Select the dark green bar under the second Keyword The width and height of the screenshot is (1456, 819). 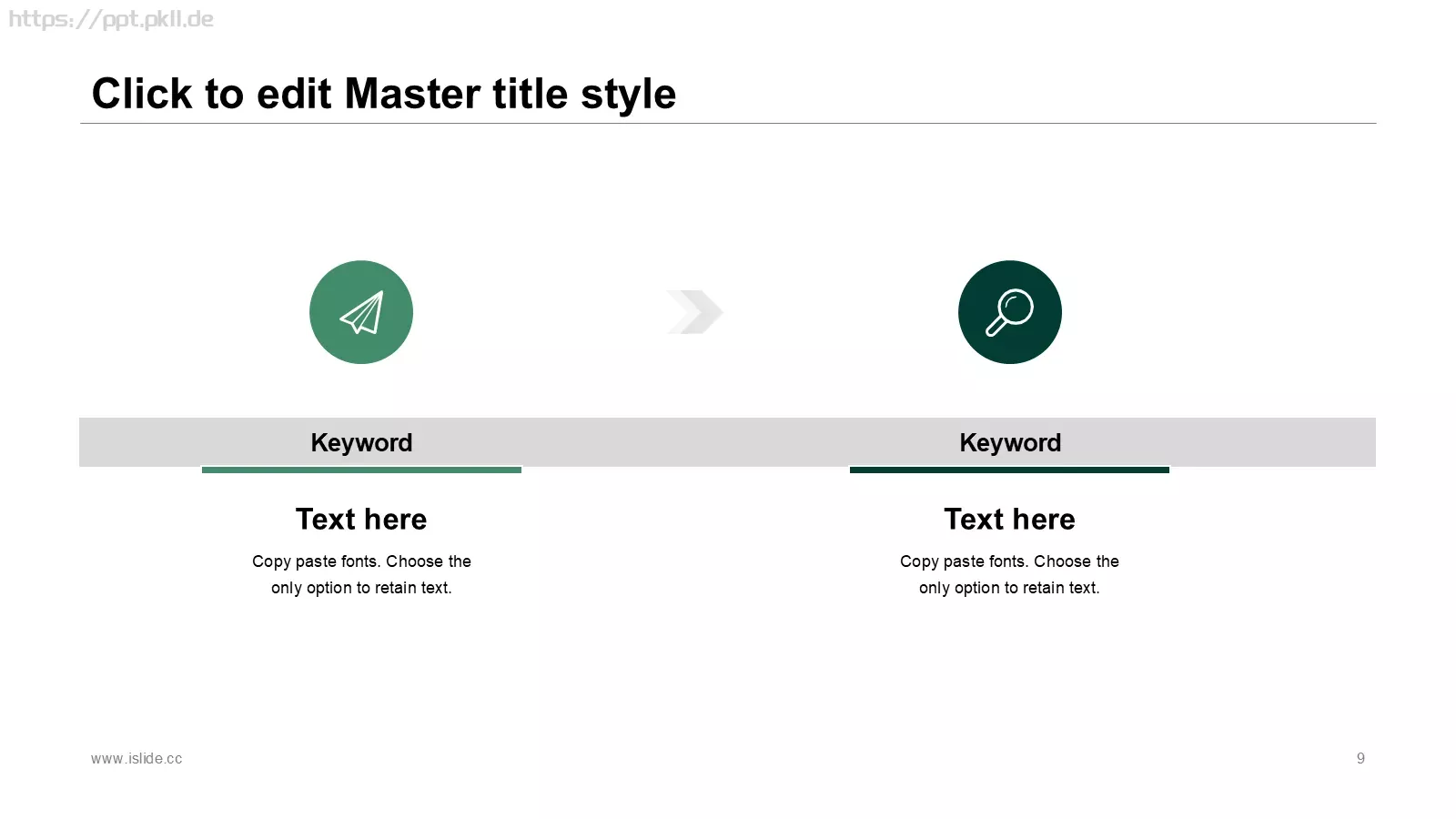pyautogui.click(x=1009, y=470)
